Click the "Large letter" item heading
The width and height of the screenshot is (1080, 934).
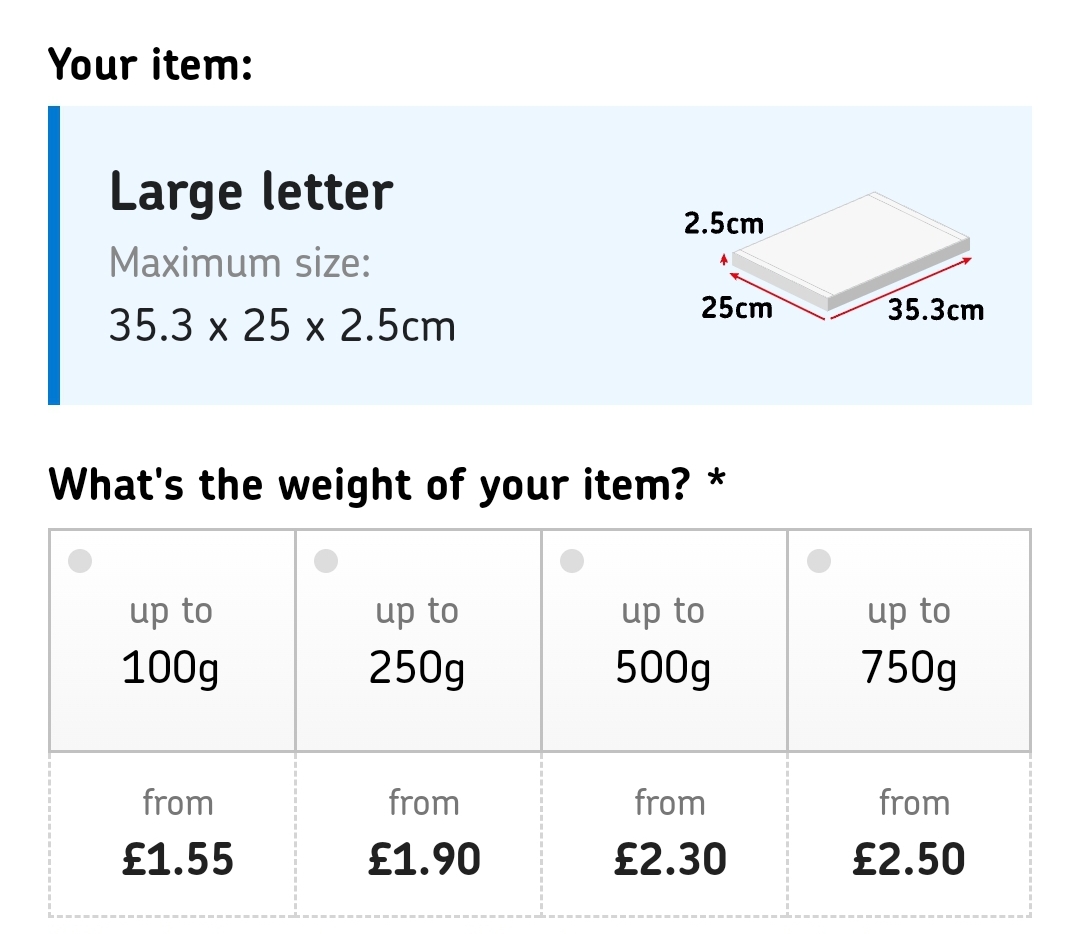[x=251, y=192]
